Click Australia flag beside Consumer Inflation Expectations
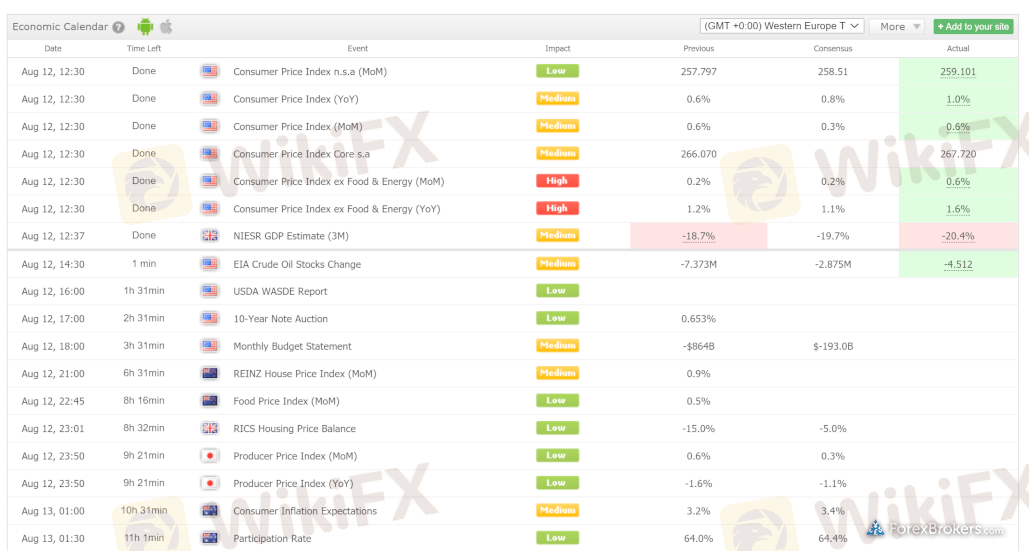This screenshot has height=551, width=1029. point(209,511)
